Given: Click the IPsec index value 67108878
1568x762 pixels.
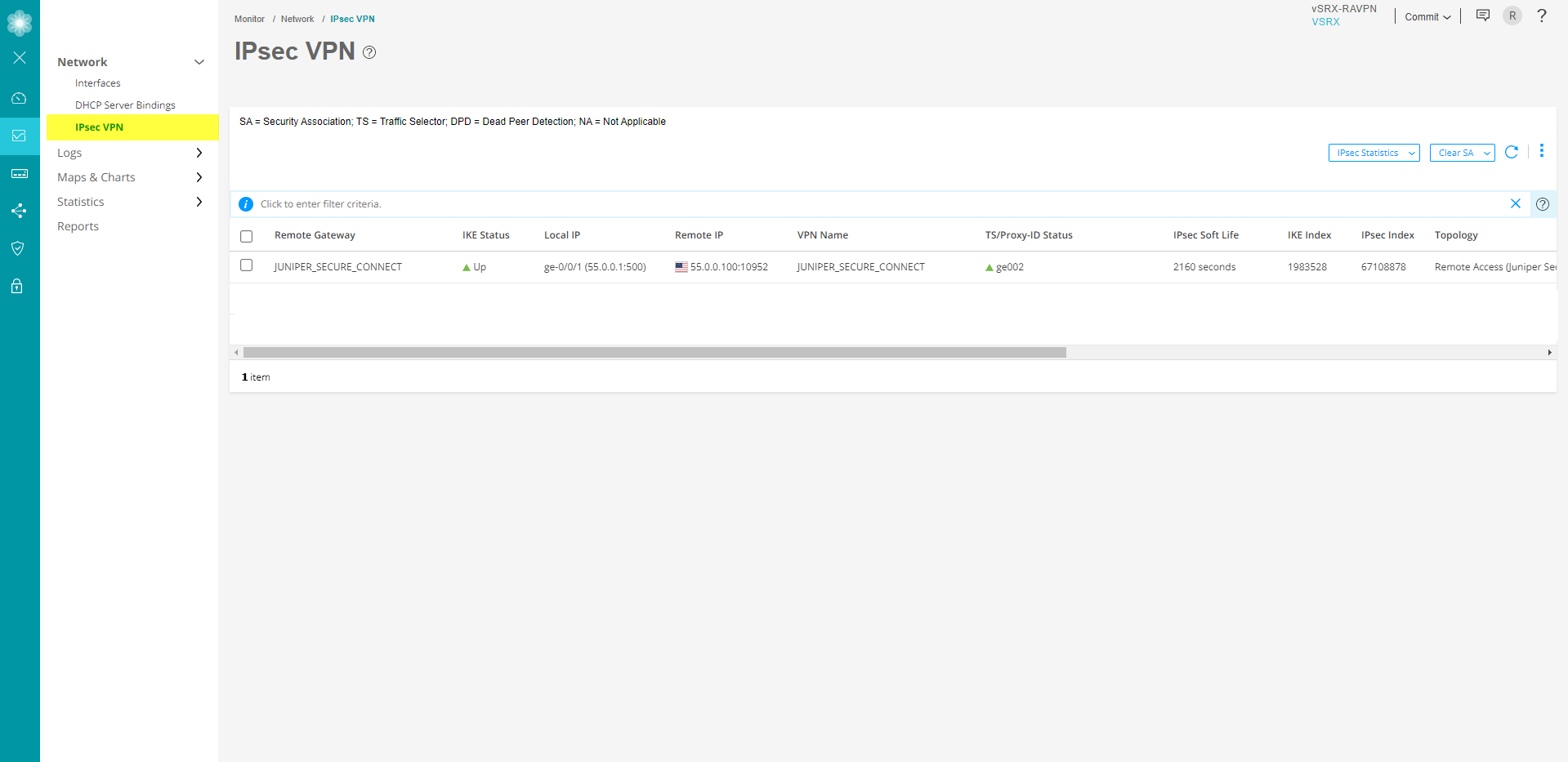Looking at the screenshot, I should (x=1383, y=267).
